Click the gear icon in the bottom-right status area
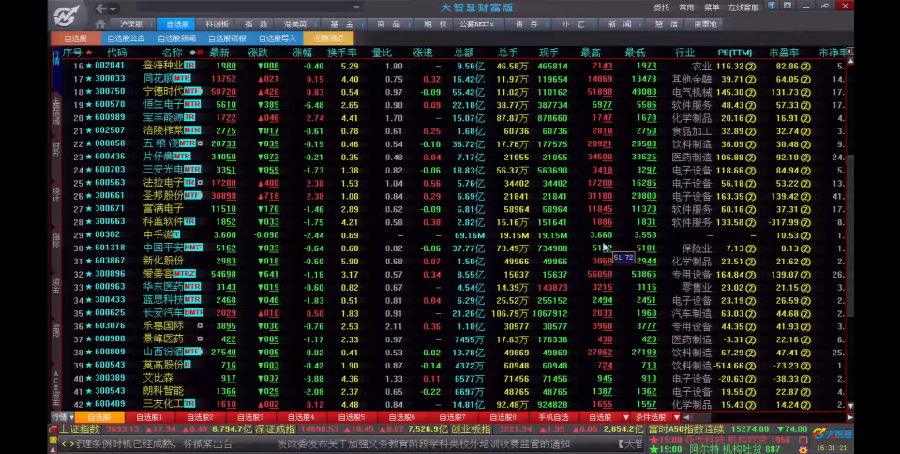 803,449
